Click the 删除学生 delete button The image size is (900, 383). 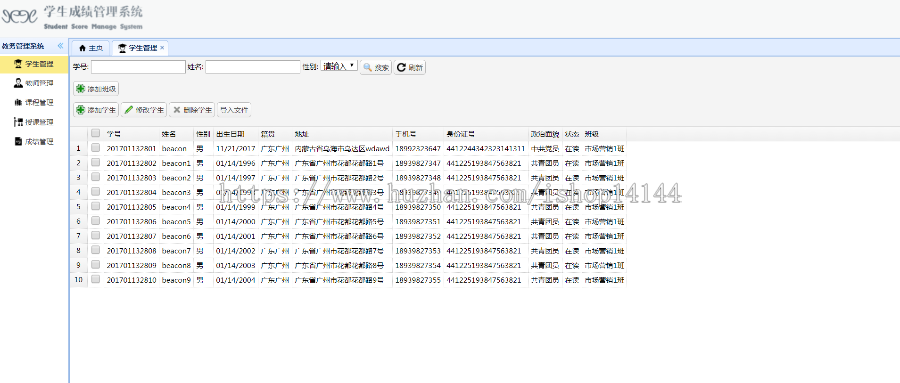192,110
